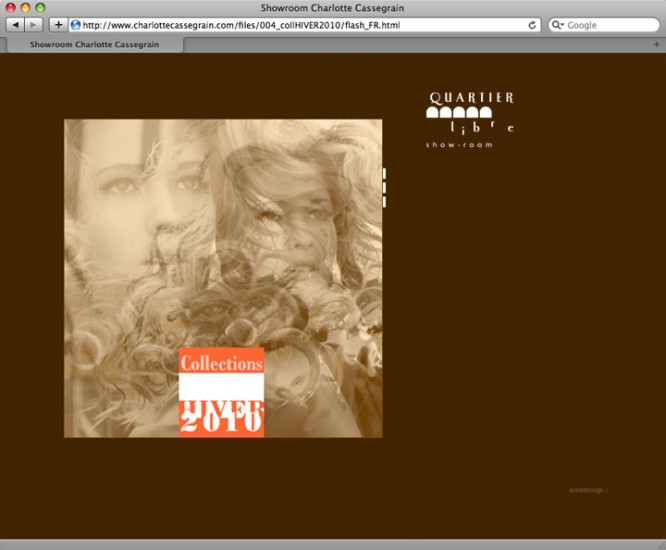This screenshot has height=550, width=666.
Task: Go back with the browser Back arrow
Action: 16,25
